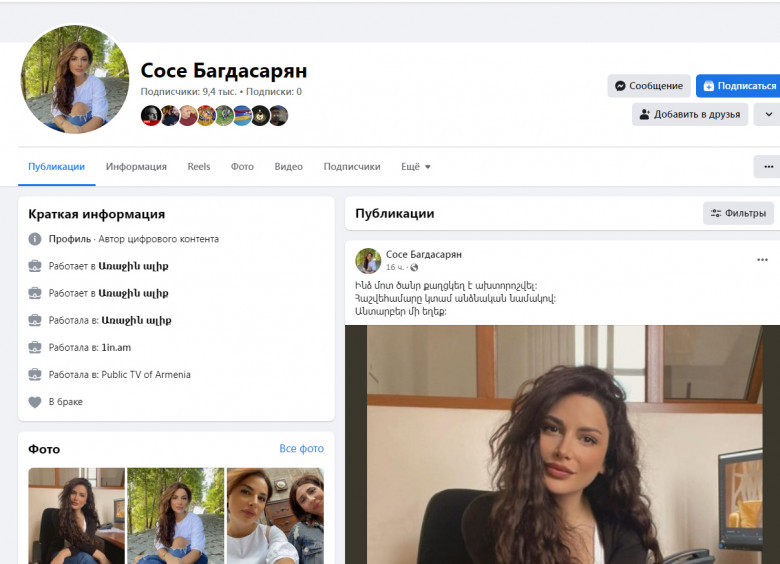Screen dimensions: 780x564
Task: Click the 1in.am workplace link
Action: [116, 348]
